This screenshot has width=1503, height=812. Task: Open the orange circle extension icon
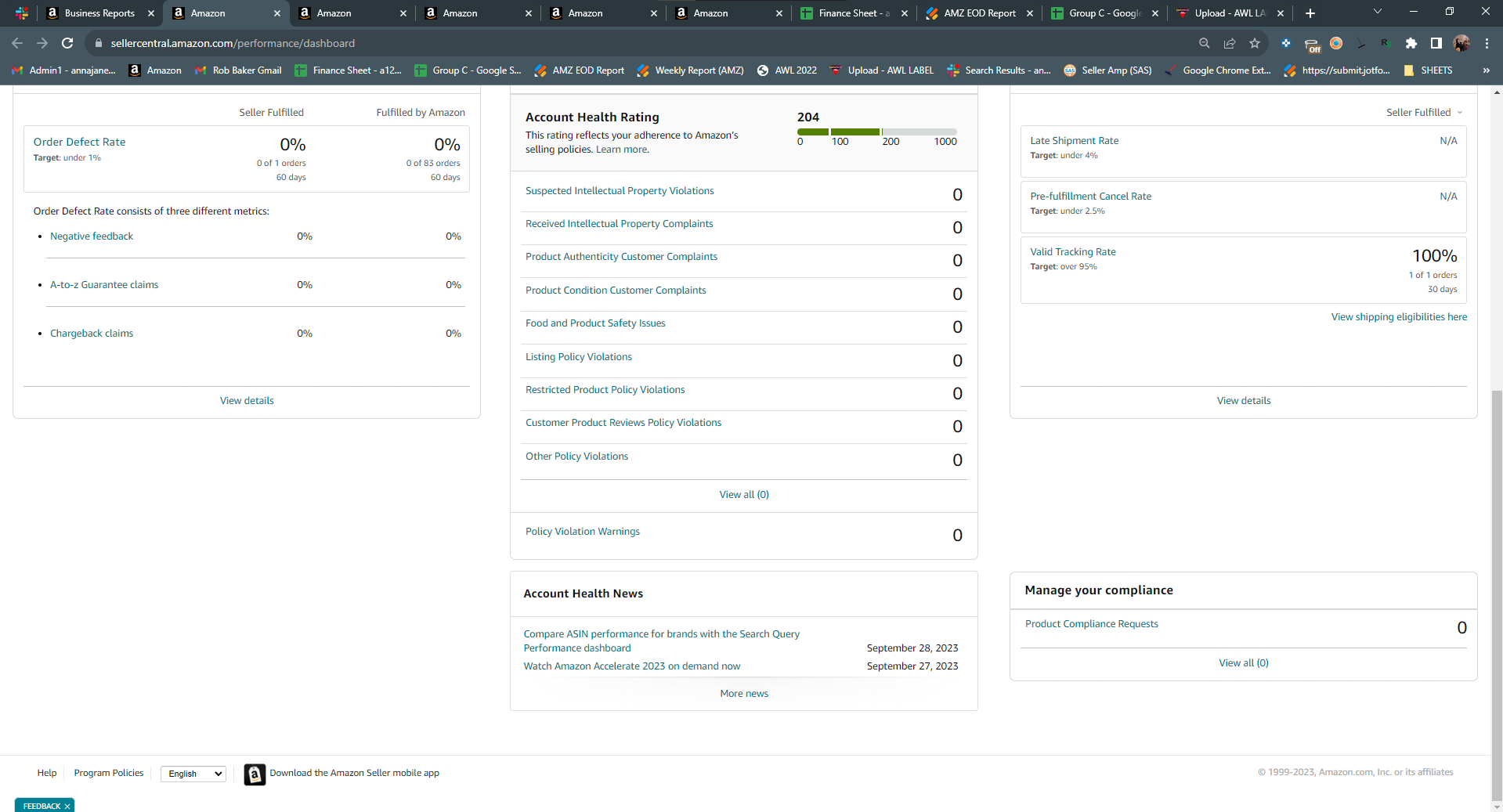click(x=1336, y=43)
